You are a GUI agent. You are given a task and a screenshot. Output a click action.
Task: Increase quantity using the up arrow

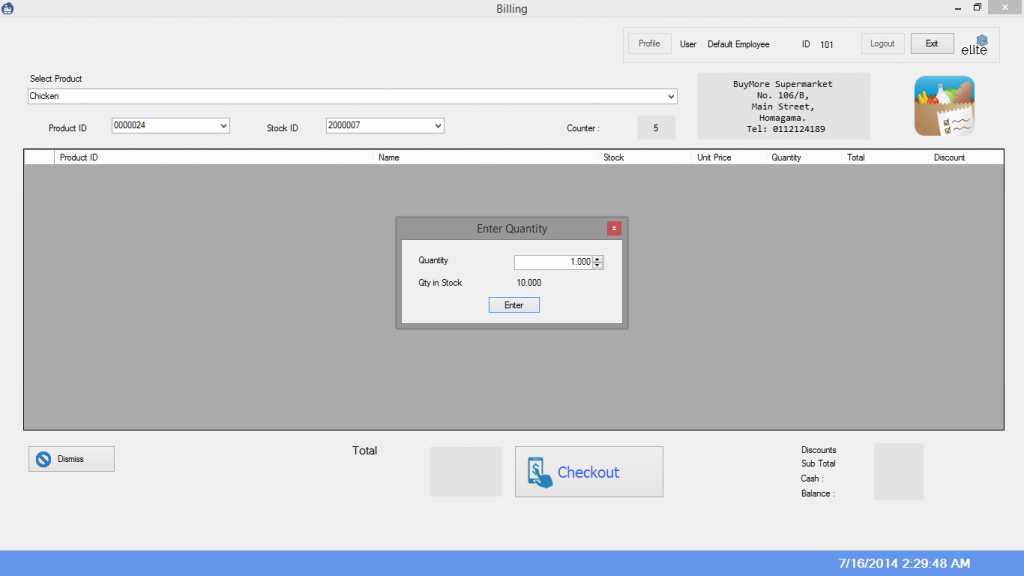[598, 259]
